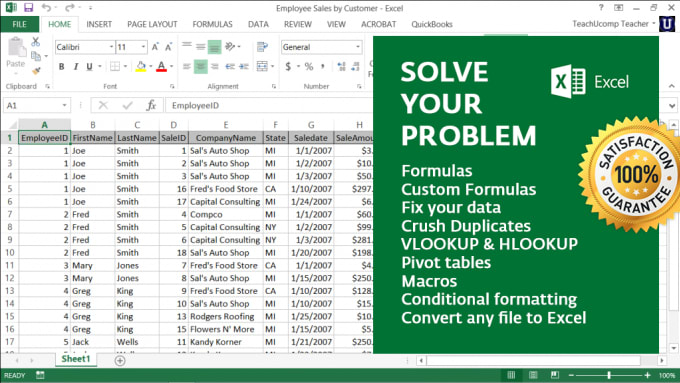Switch to the DATA tab
The width and height of the screenshot is (680, 383).
click(258, 24)
